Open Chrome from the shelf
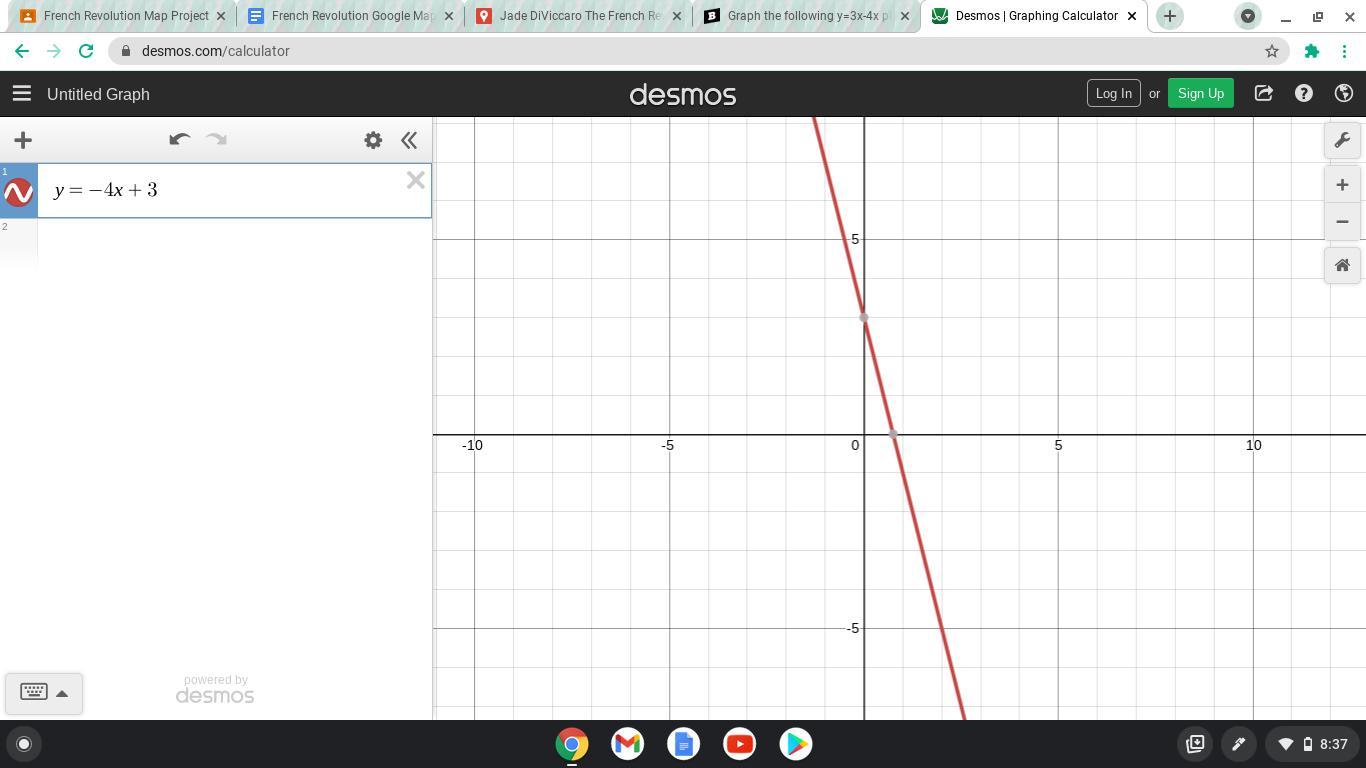 pos(572,744)
